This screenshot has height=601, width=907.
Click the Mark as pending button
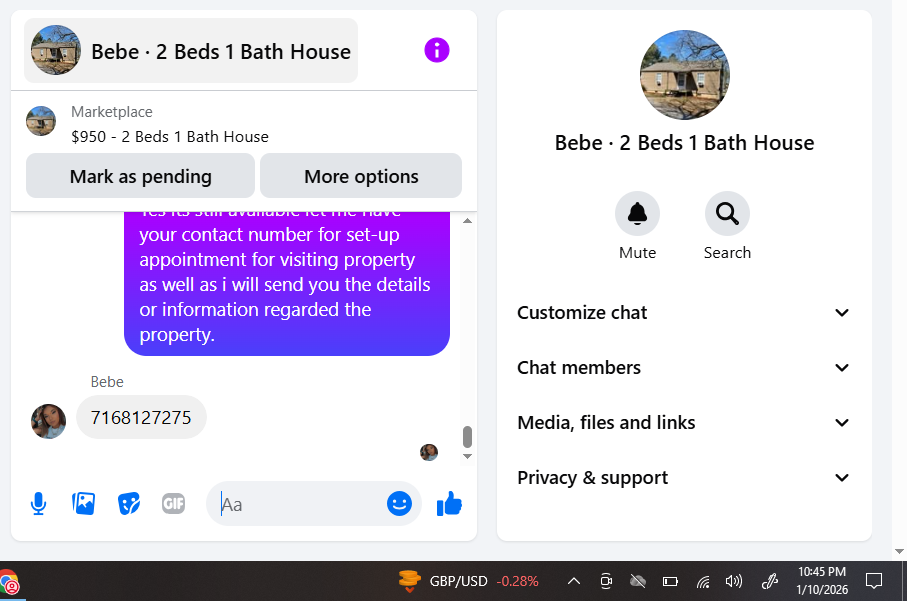tap(141, 176)
